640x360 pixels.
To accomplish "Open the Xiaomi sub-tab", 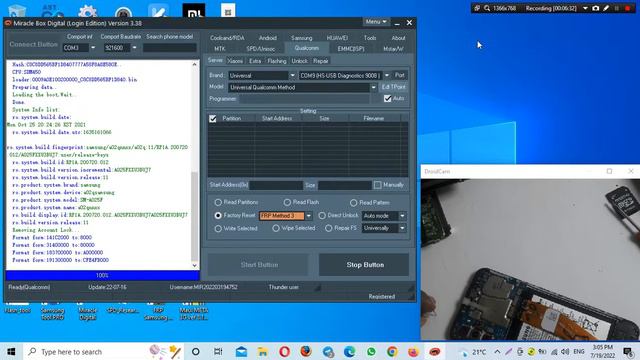I will 235,61.
